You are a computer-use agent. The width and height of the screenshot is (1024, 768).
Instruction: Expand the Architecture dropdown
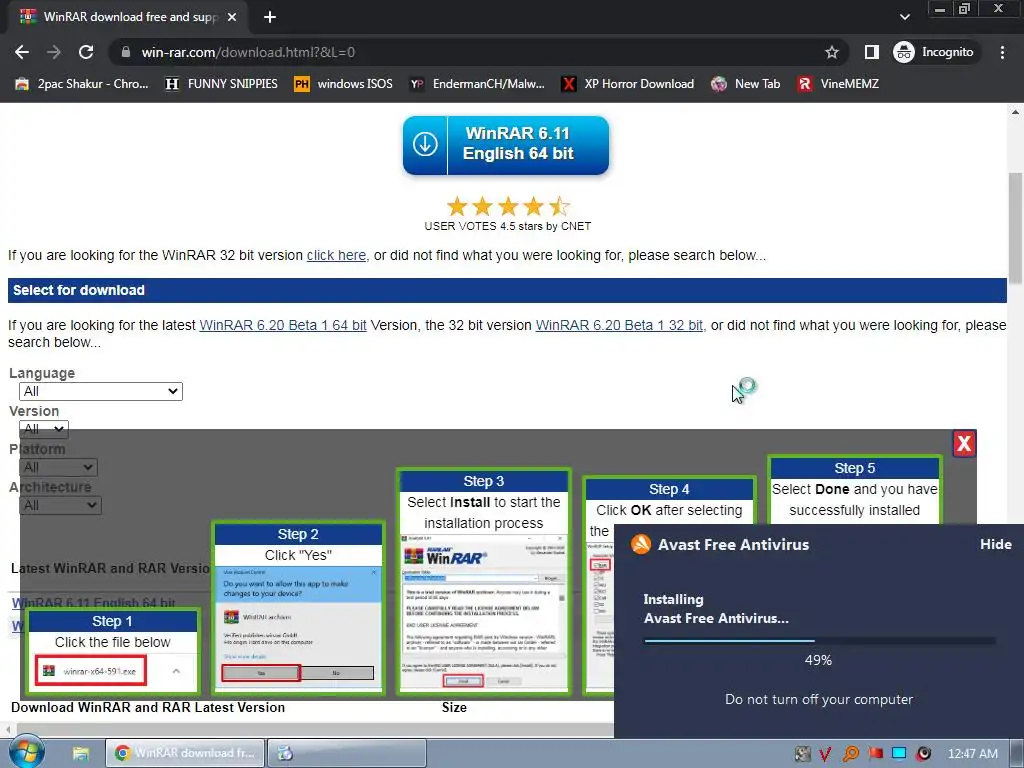click(x=61, y=505)
